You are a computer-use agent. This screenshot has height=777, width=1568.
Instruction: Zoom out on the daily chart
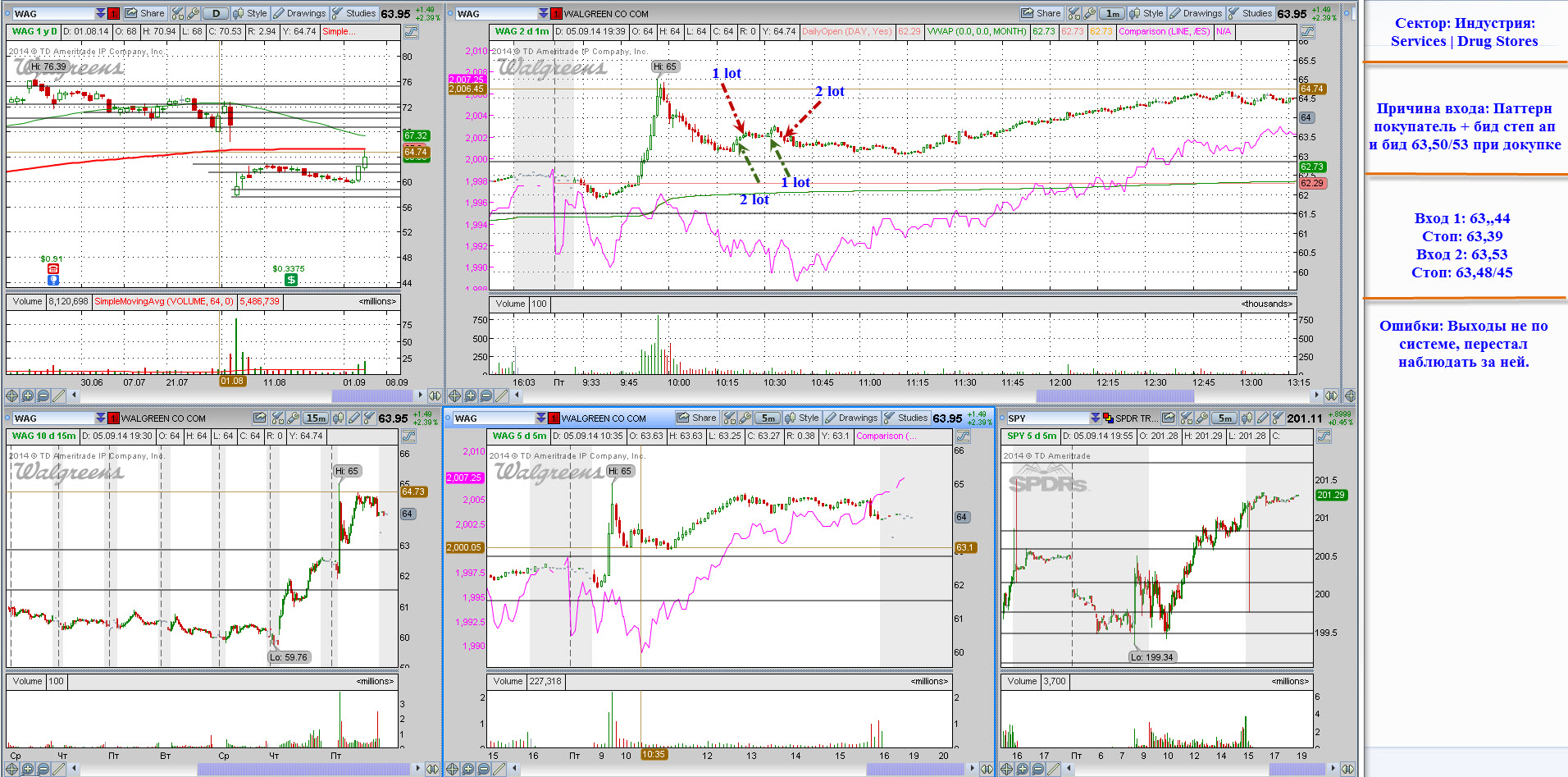[x=43, y=395]
